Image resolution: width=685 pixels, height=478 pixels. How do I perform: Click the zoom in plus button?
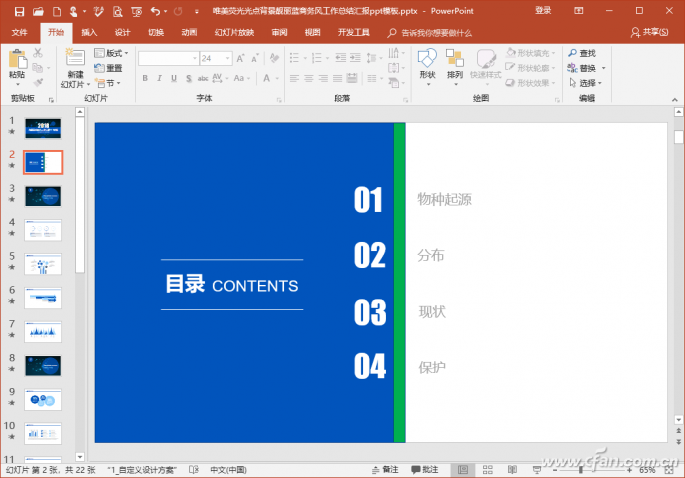point(629,470)
